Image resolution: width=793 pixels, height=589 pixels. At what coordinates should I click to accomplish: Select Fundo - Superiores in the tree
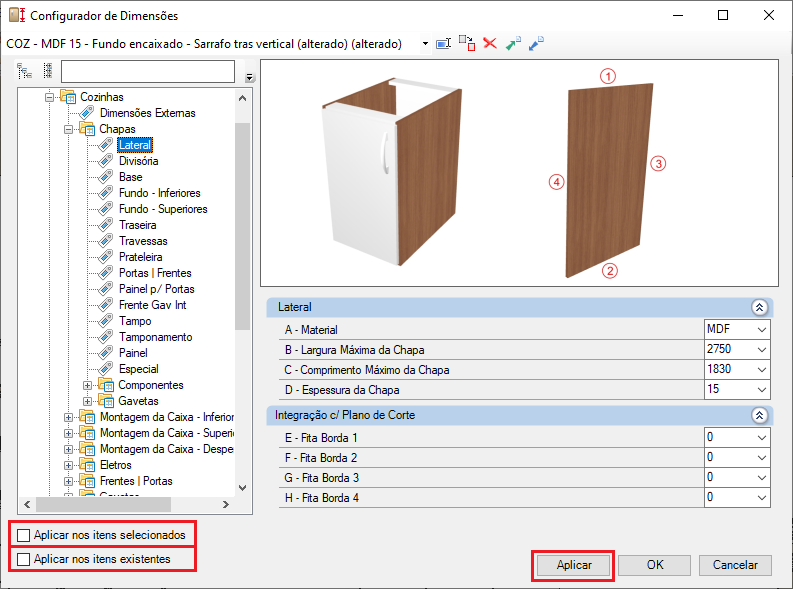click(163, 209)
